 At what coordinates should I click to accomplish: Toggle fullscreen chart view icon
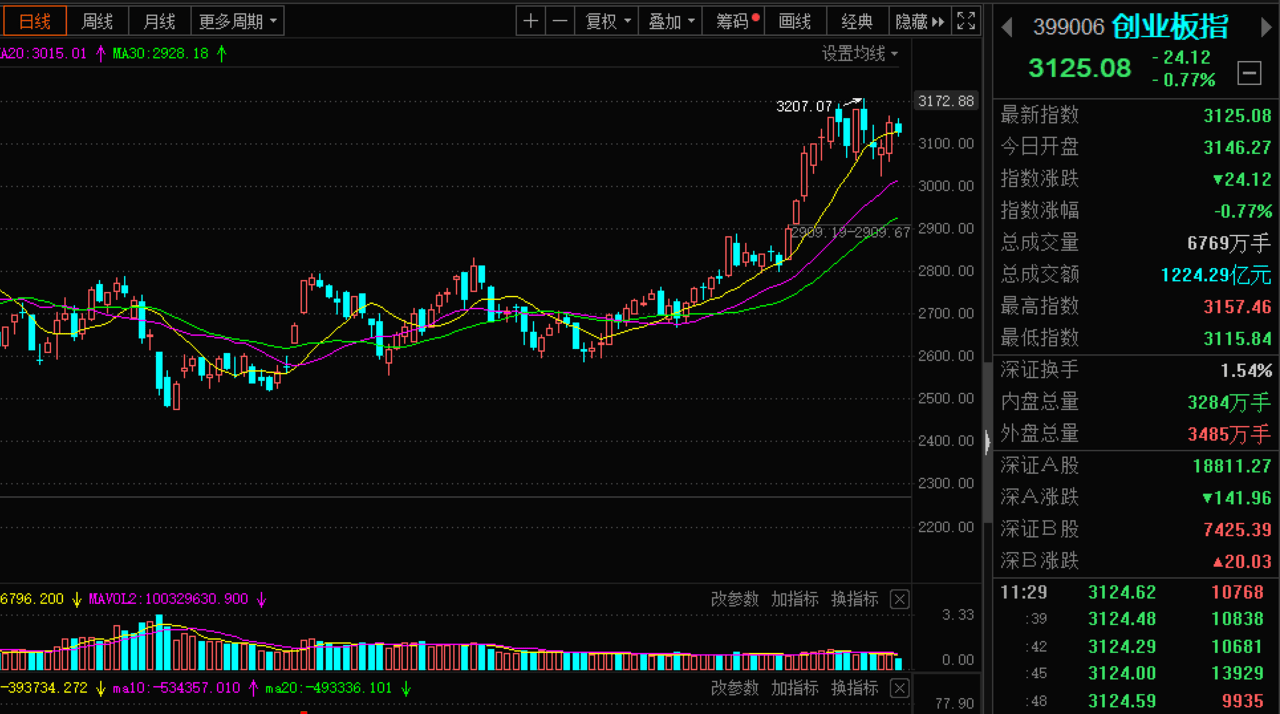coord(966,21)
